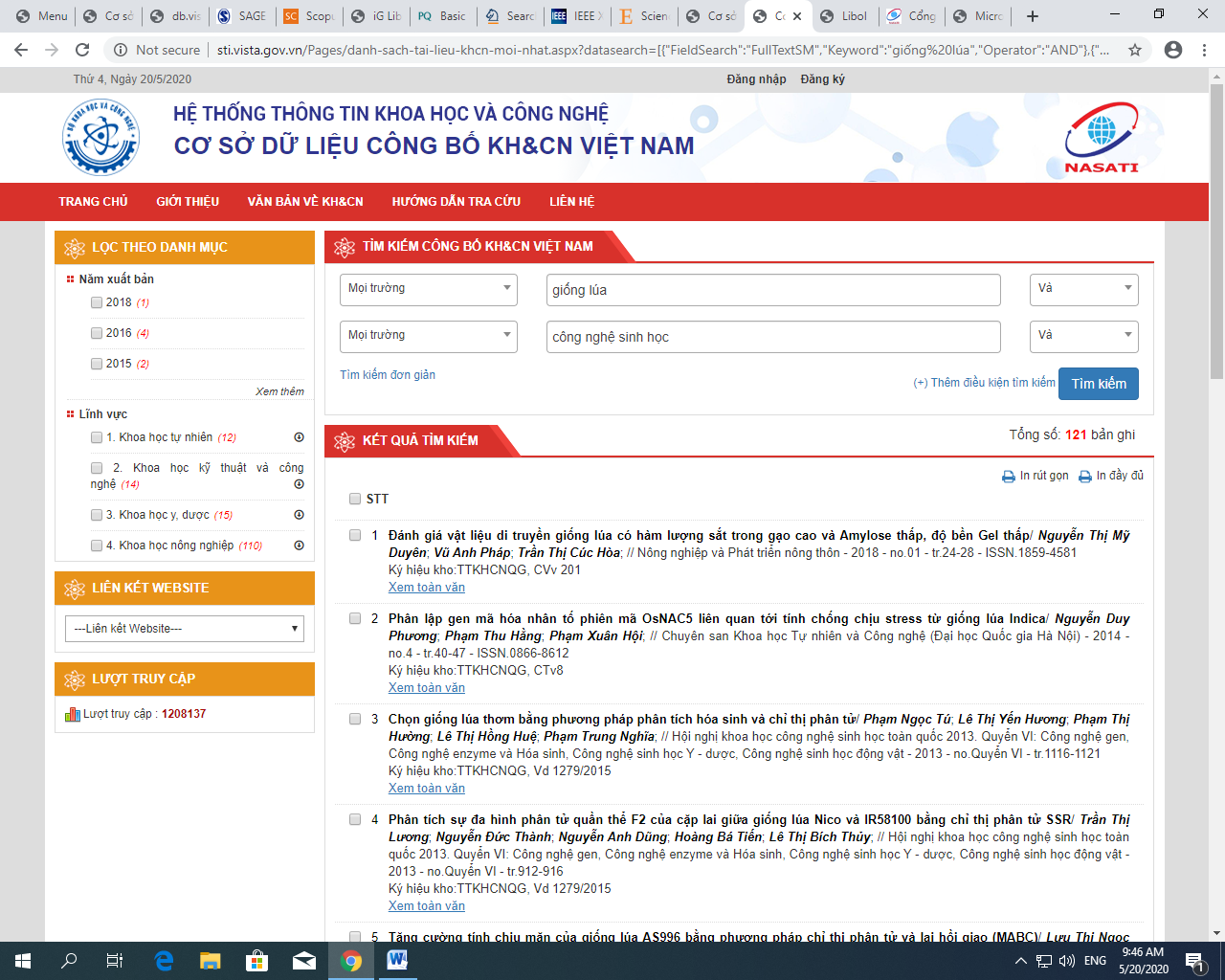This screenshot has width=1225, height=980.
Task: Click the printer icon for In rút gọn
Action: (1008, 477)
